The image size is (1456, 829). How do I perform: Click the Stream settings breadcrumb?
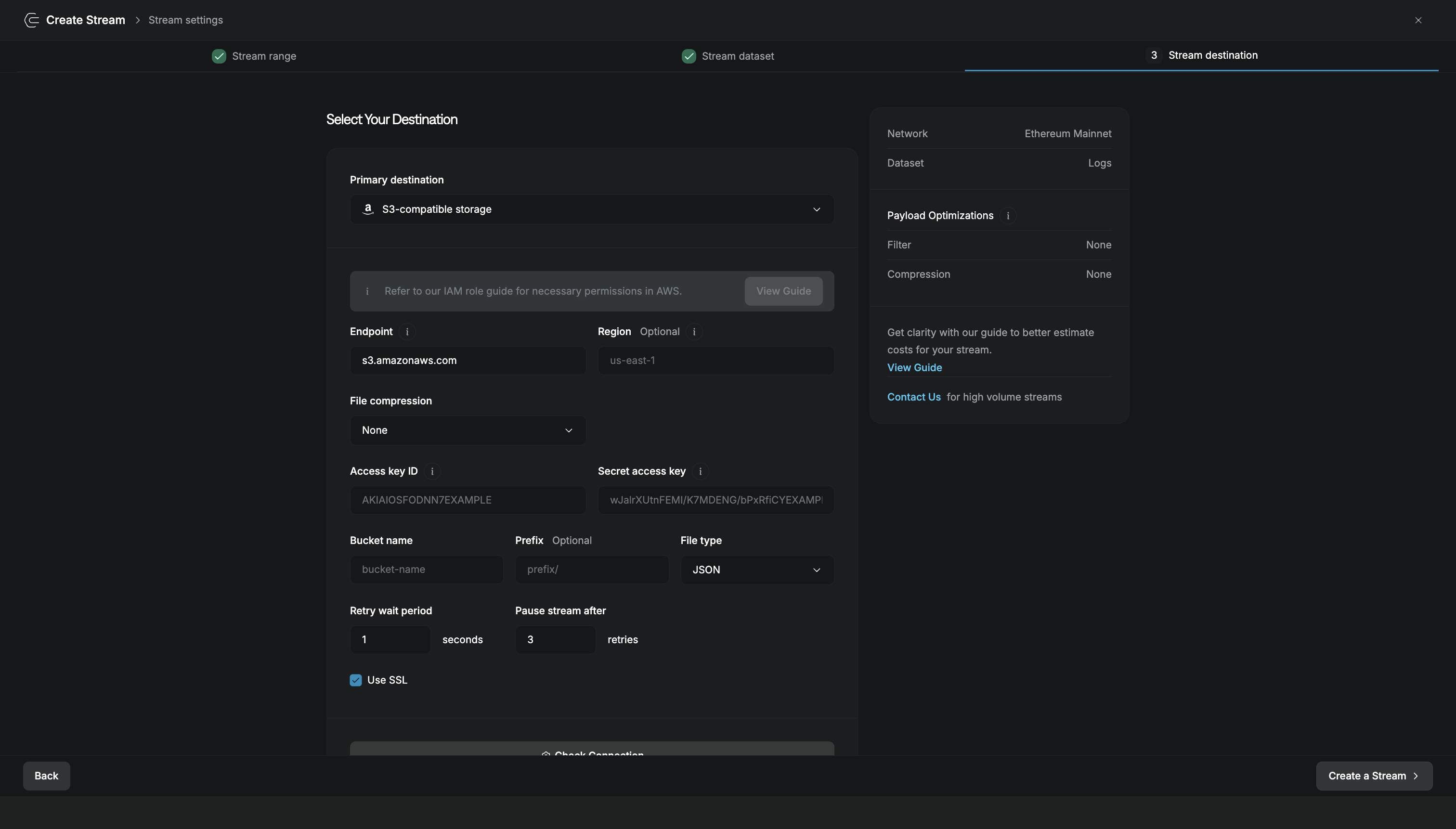tap(186, 20)
